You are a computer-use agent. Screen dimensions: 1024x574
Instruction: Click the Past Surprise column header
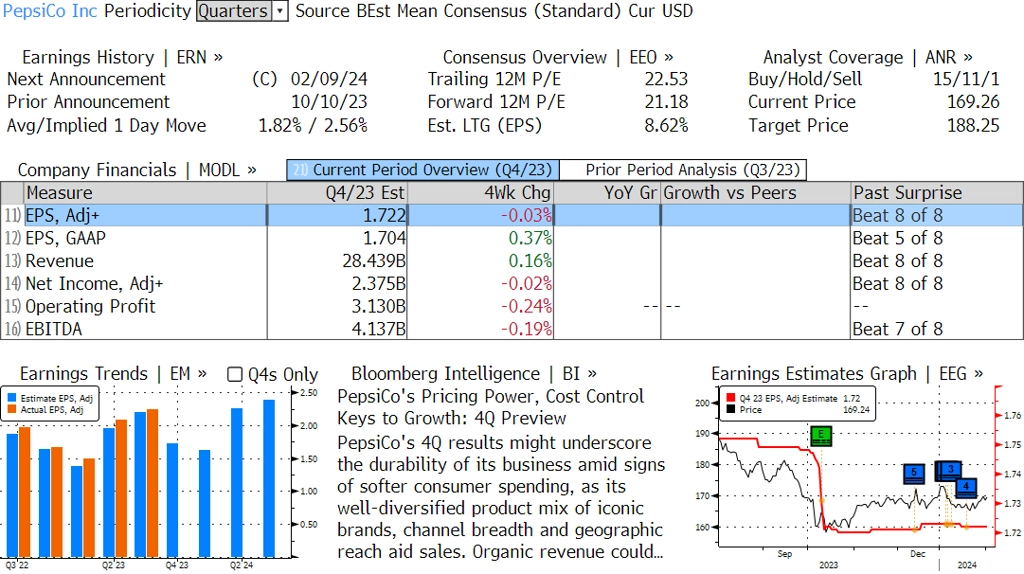[x=937, y=193]
